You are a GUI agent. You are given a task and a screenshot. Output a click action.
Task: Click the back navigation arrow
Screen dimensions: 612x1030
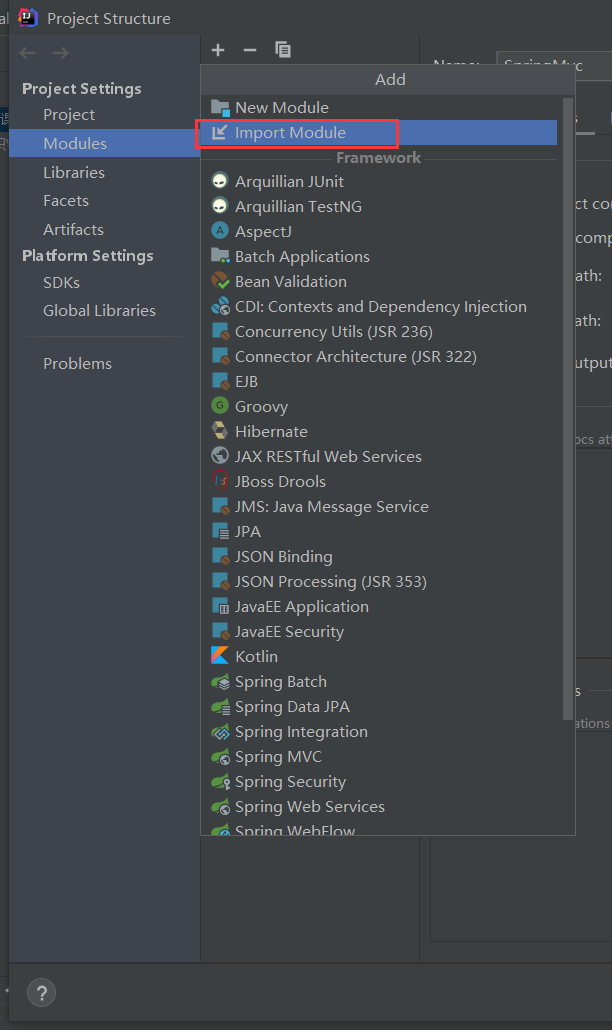coord(28,53)
